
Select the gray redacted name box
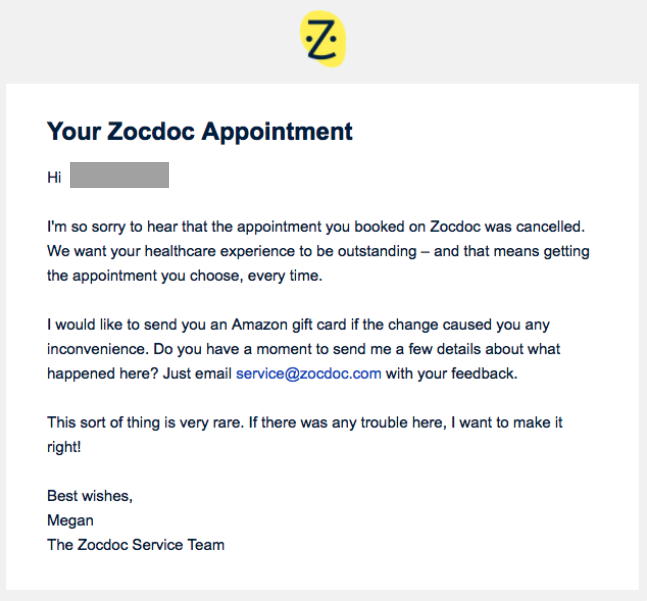pos(119,175)
